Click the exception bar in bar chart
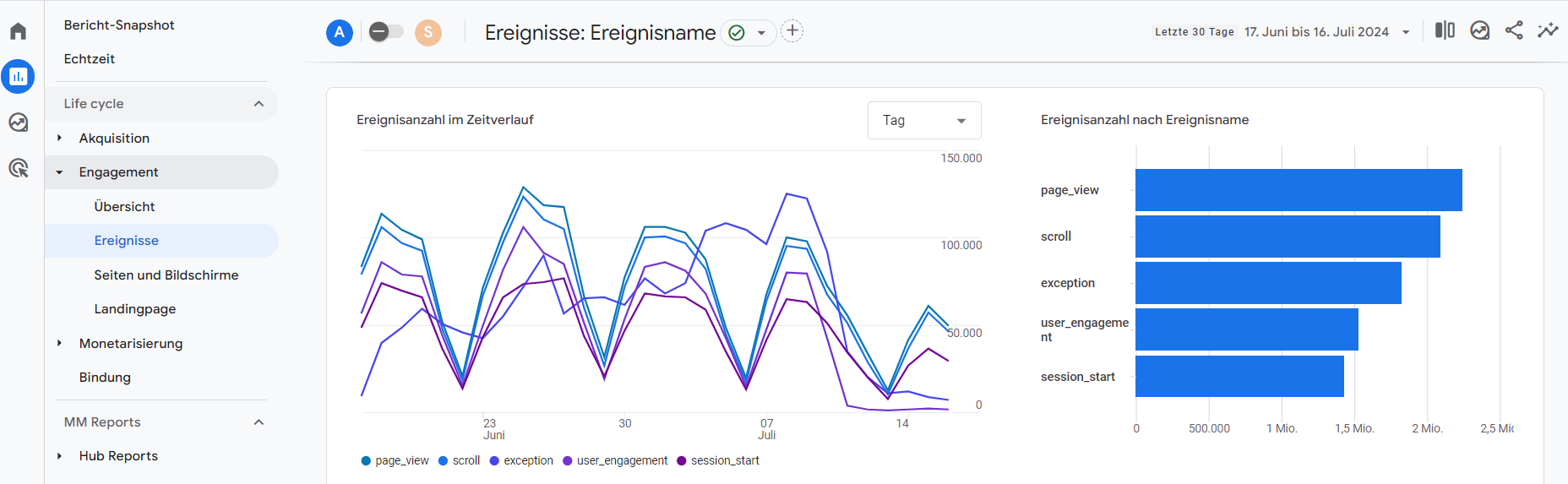This screenshot has width=1568, height=484. 1268,283
